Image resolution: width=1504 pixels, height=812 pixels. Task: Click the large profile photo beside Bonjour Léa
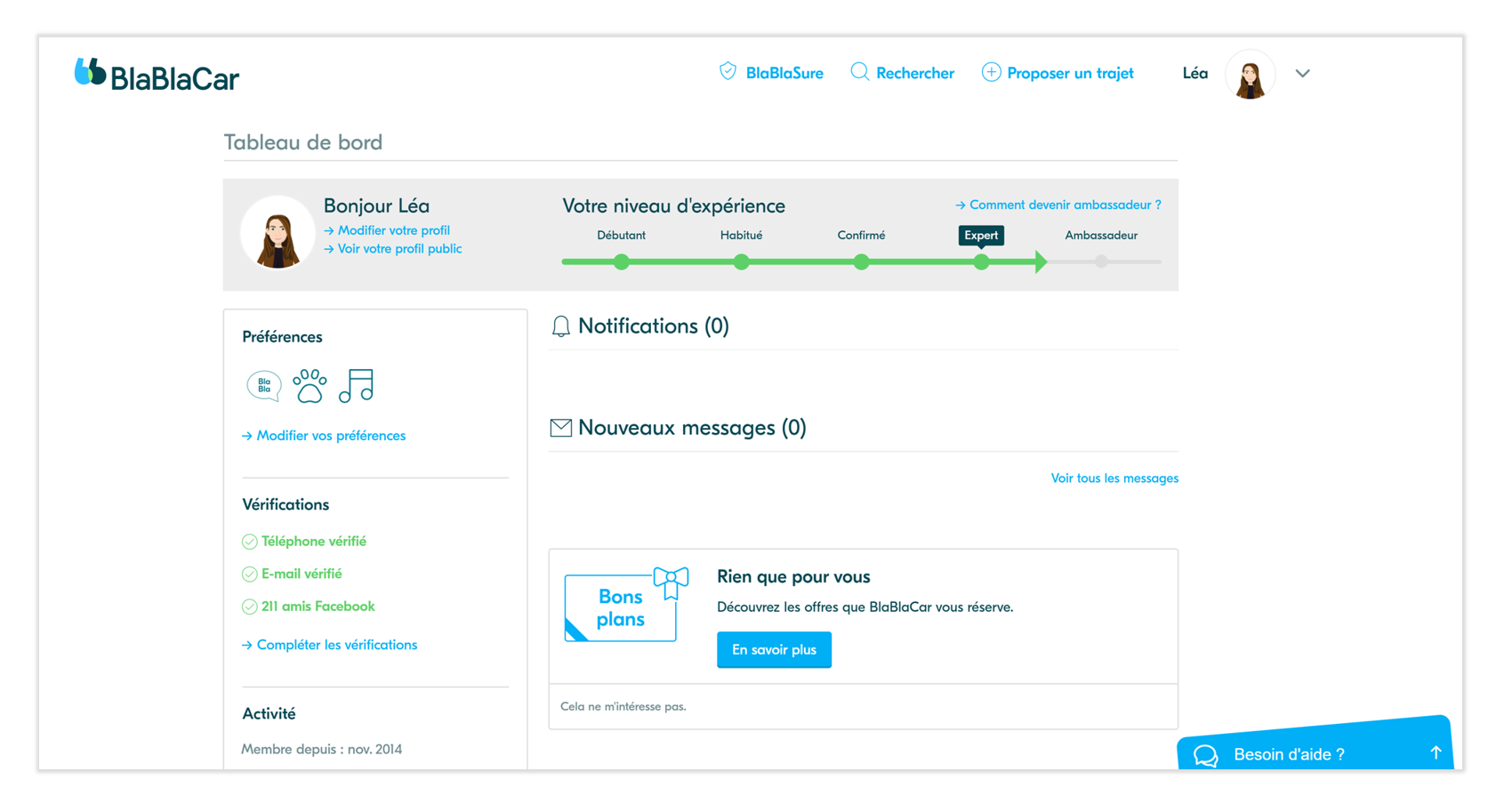(x=277, y=233)
